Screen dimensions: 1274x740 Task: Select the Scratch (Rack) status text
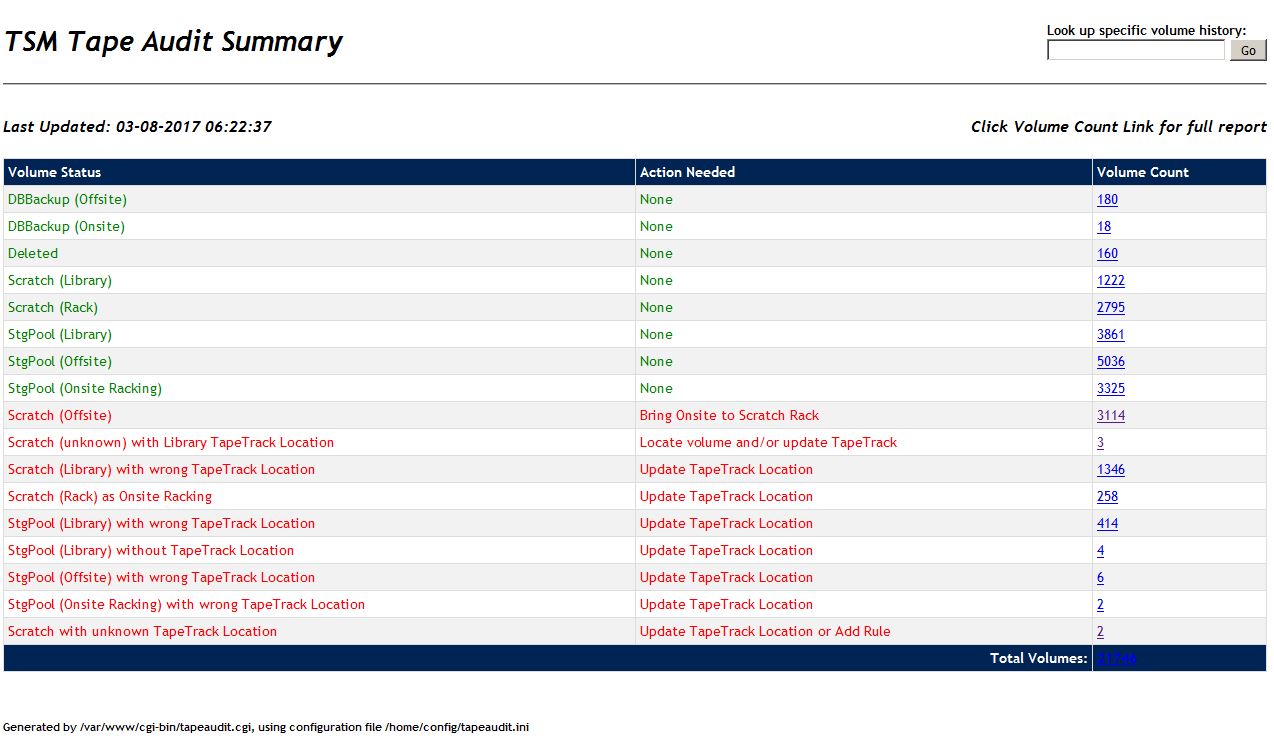coord(53,308)
